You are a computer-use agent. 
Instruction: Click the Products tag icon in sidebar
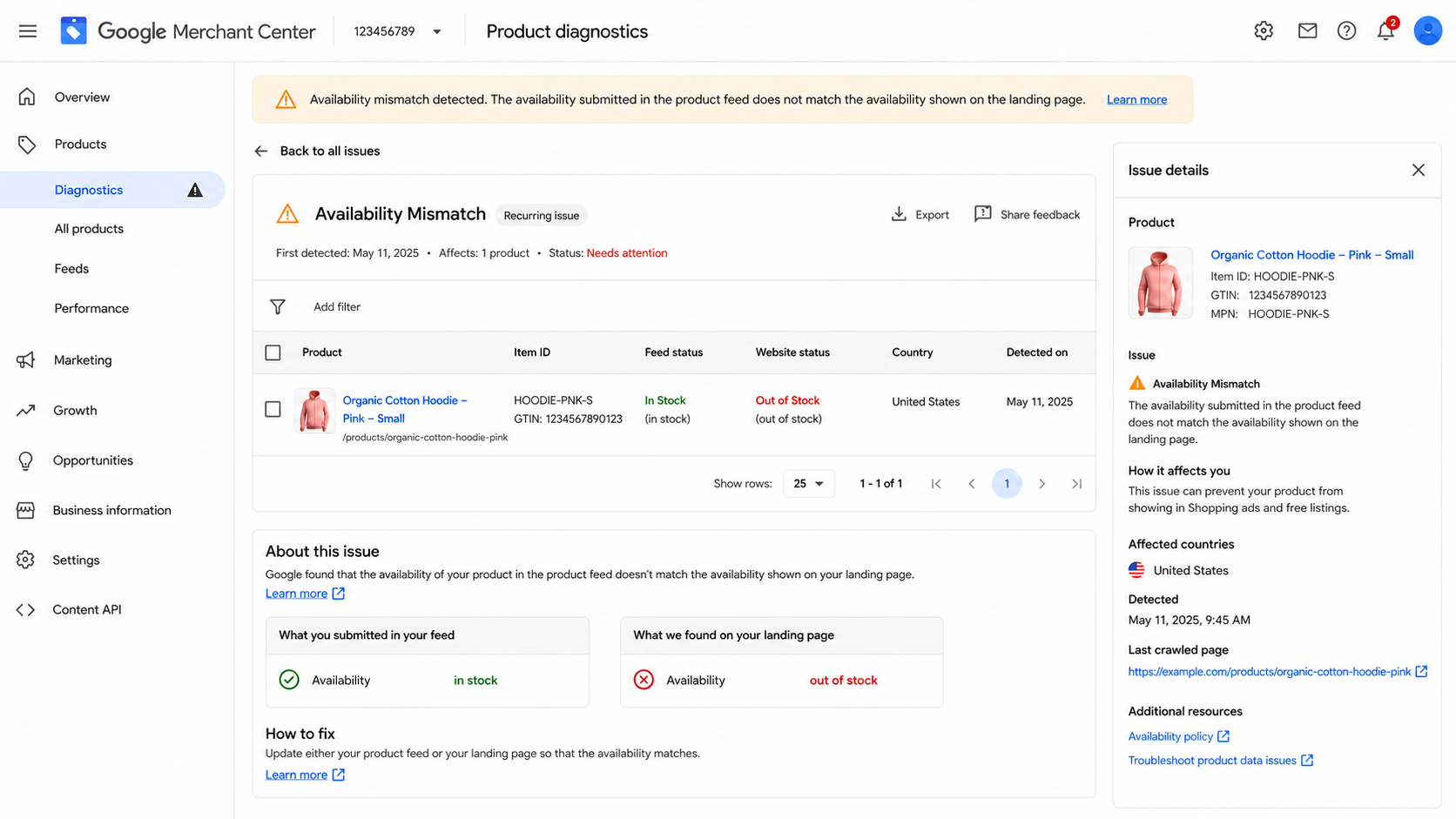[x=27, y=144]
